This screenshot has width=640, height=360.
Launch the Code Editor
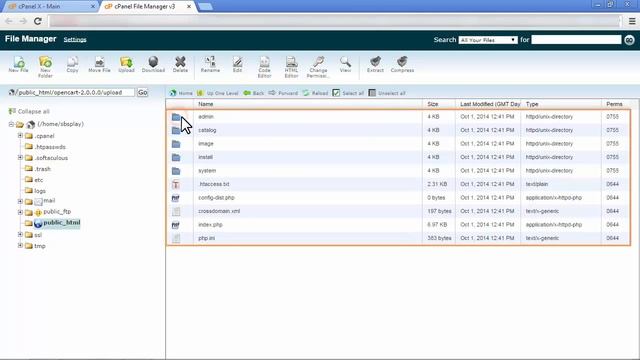(x=264, y=67)
